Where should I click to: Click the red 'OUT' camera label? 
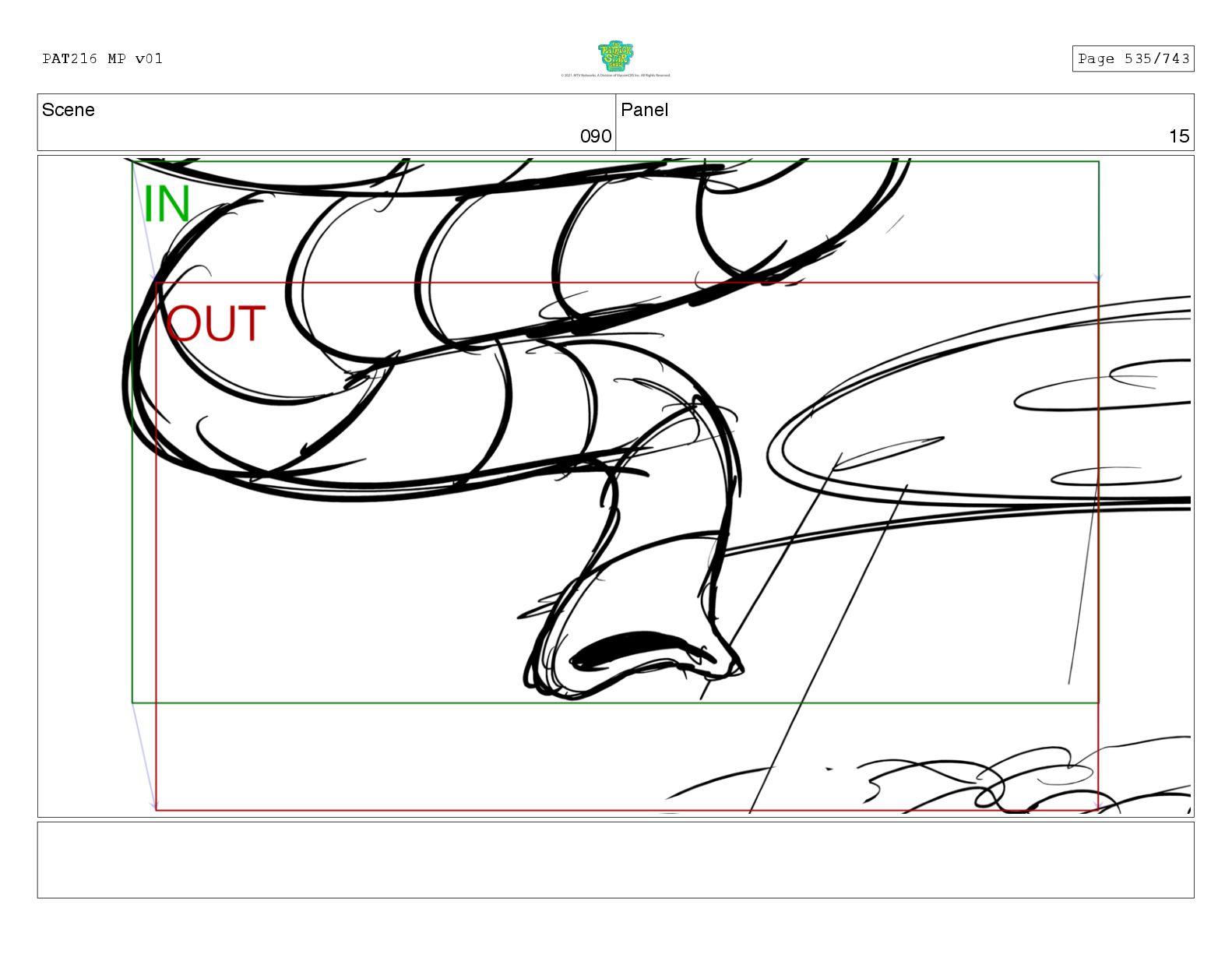click(x=216, y=324)
